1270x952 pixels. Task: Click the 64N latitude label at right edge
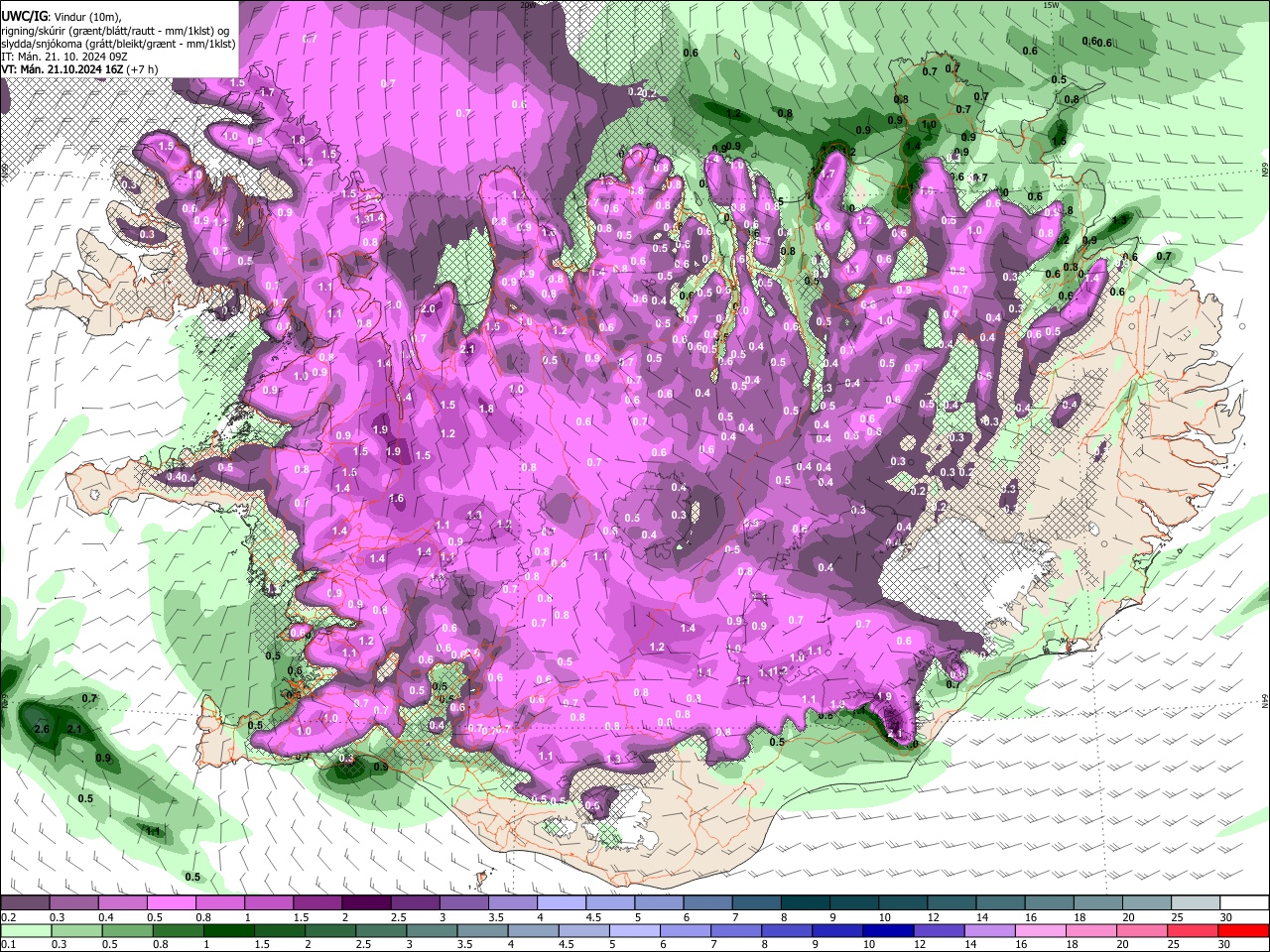coord(1265,701)
